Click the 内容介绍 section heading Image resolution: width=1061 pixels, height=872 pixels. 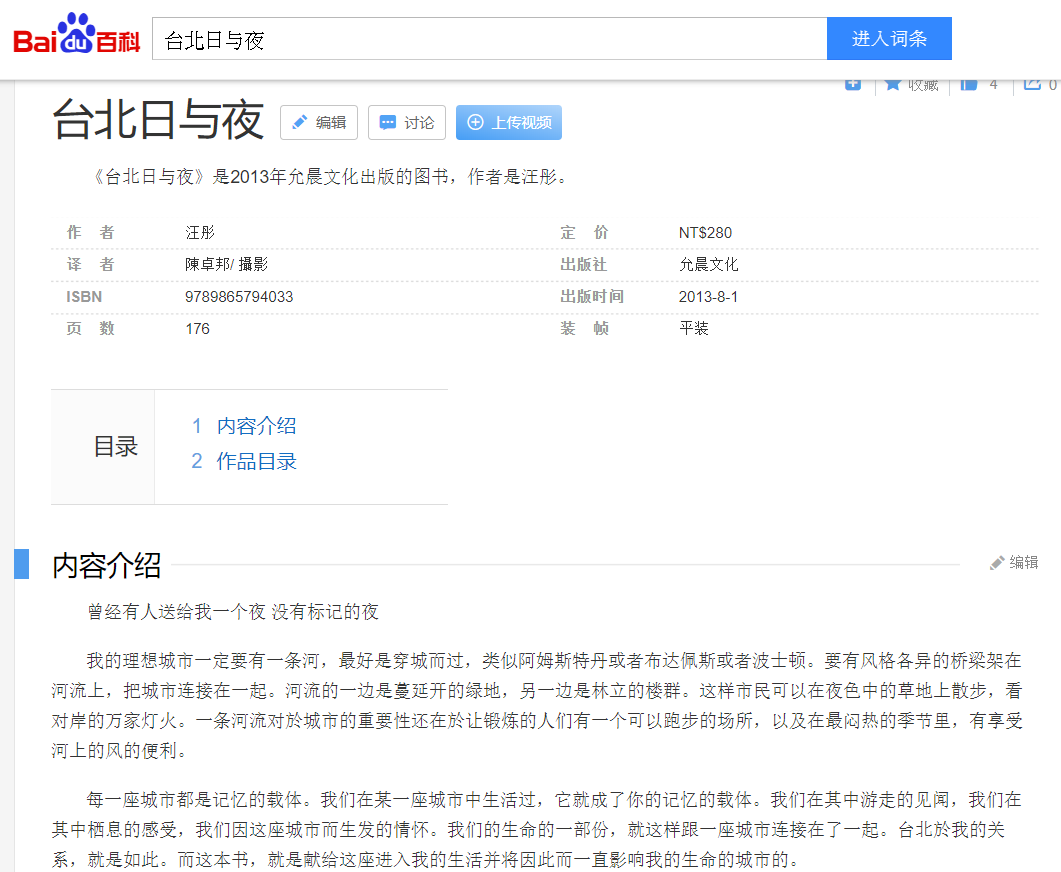tap(107, 565)
